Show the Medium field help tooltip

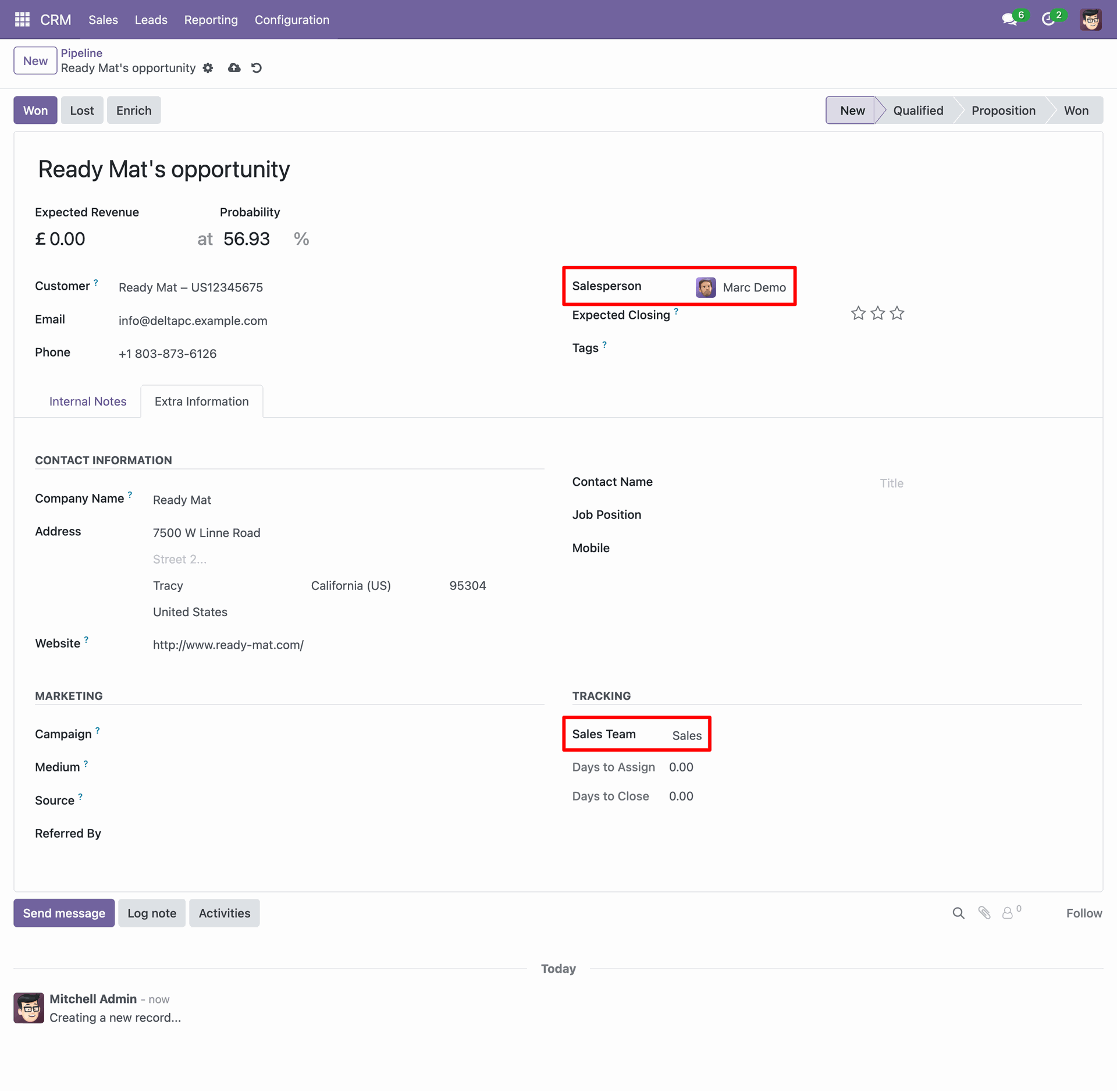tap(86, 764)
